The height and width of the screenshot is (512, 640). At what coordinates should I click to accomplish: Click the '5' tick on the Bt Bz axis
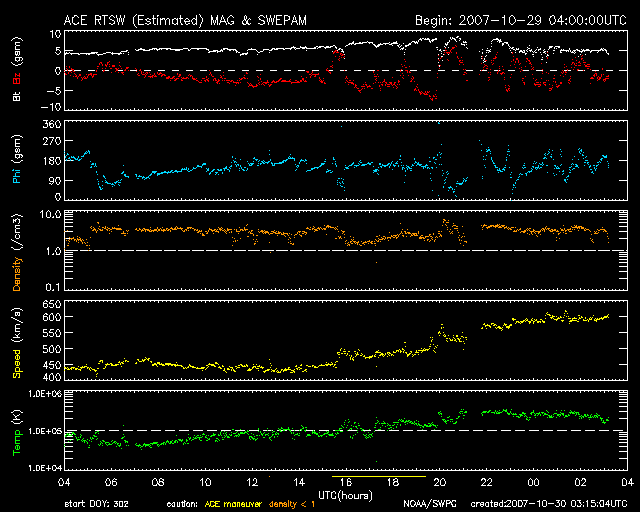[x=57, y=51]
